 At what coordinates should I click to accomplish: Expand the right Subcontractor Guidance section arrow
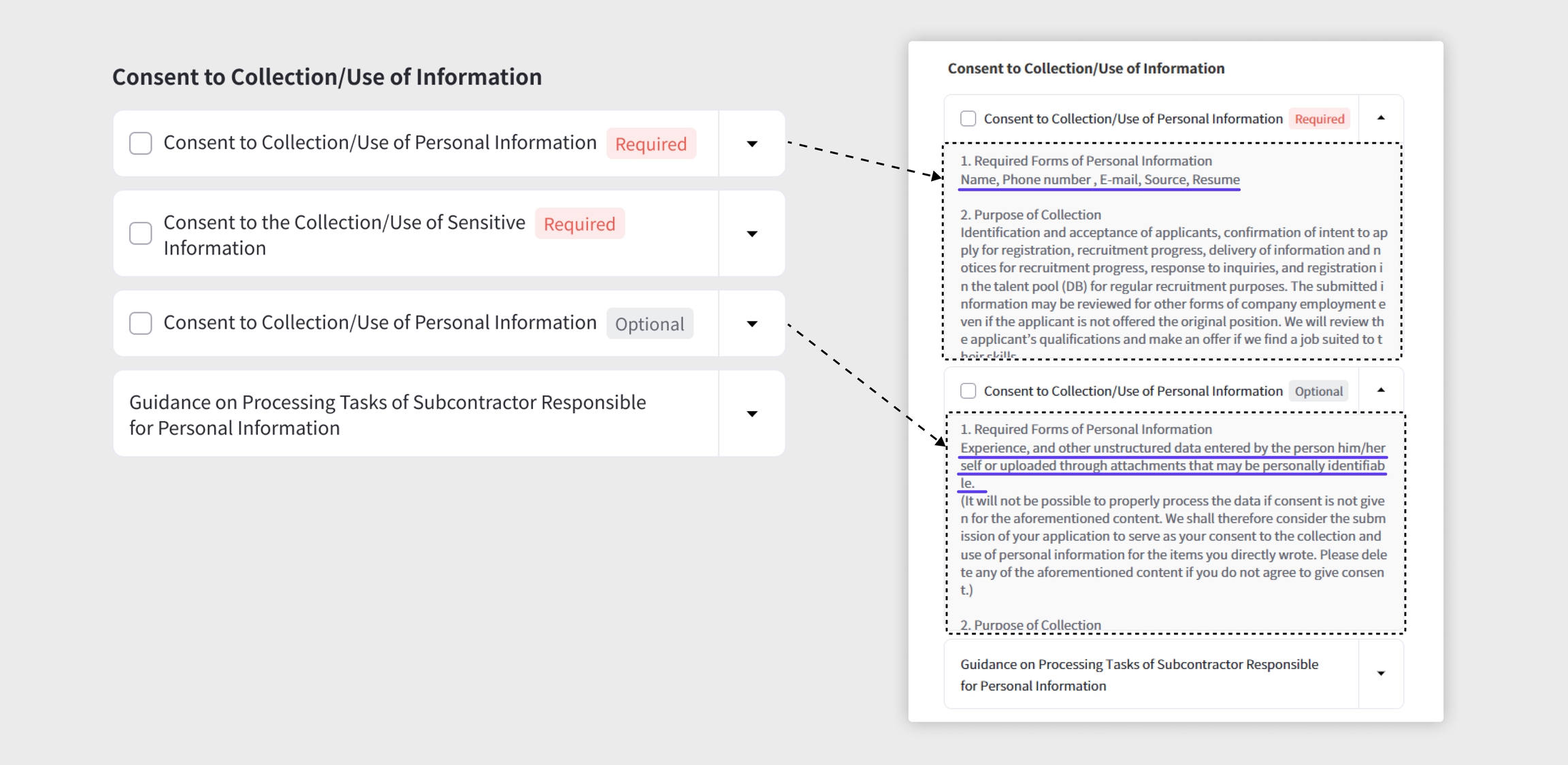pyautogui.click(x=1381, y=673)
